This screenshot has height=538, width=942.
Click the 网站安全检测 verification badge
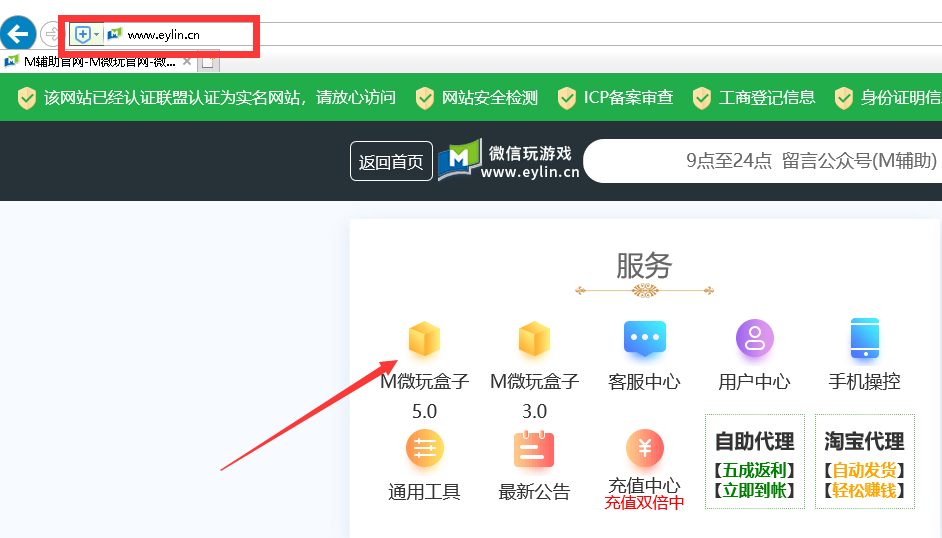pyautogui.click(x=478, y=97)
